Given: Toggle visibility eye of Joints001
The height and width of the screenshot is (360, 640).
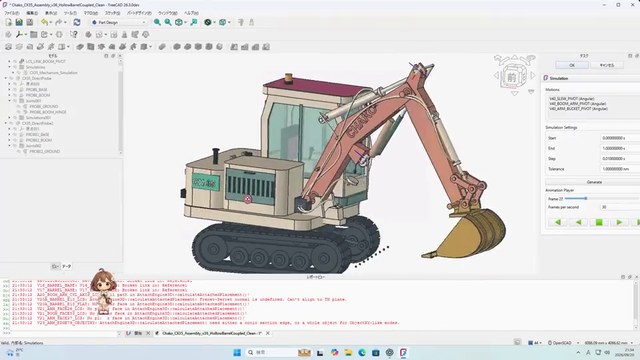Looking at the screenshot, I should pyautogui.click(x=15, y=101).
